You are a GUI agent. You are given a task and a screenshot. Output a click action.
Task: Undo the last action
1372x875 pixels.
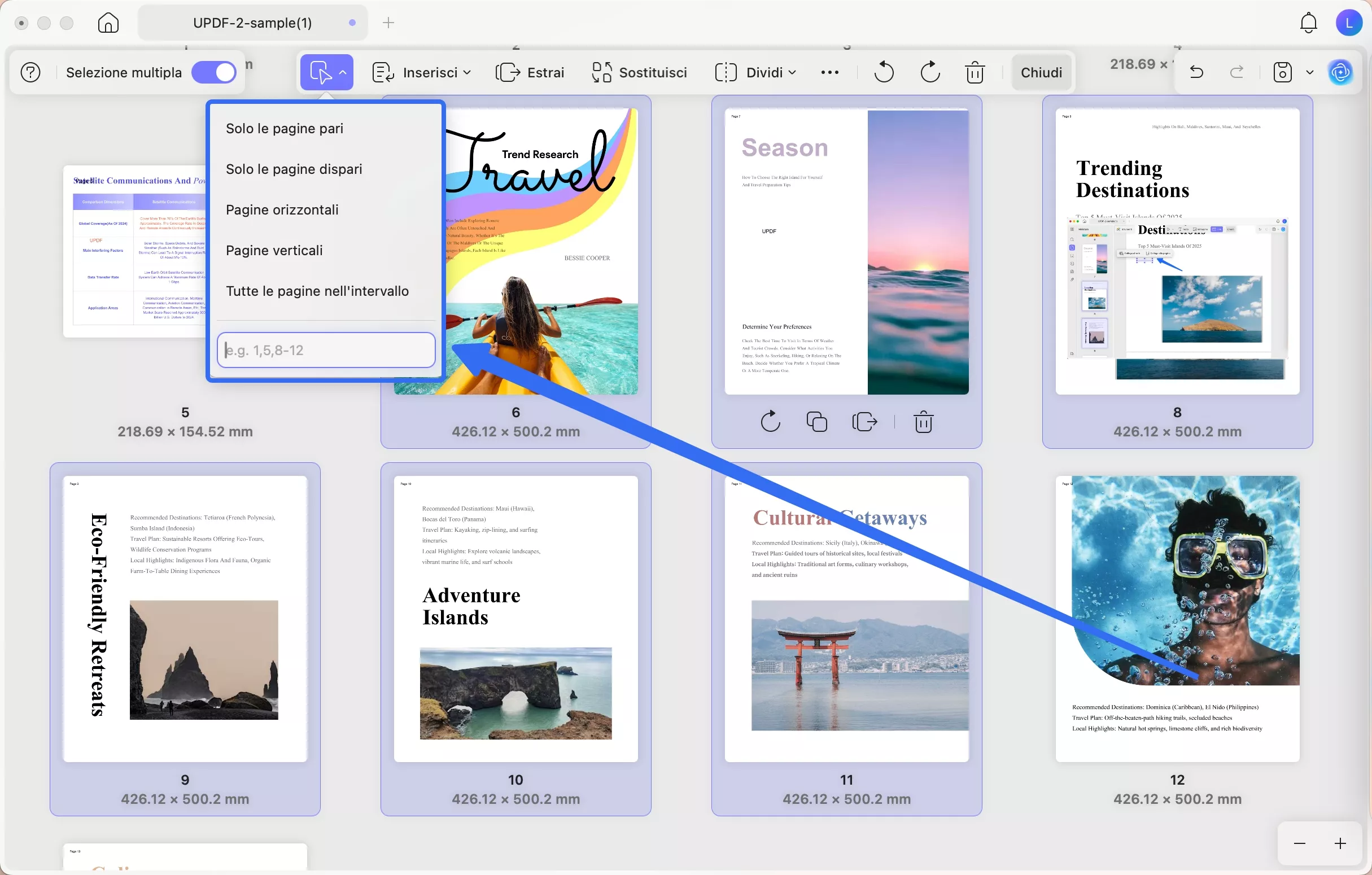point(1196,72)
